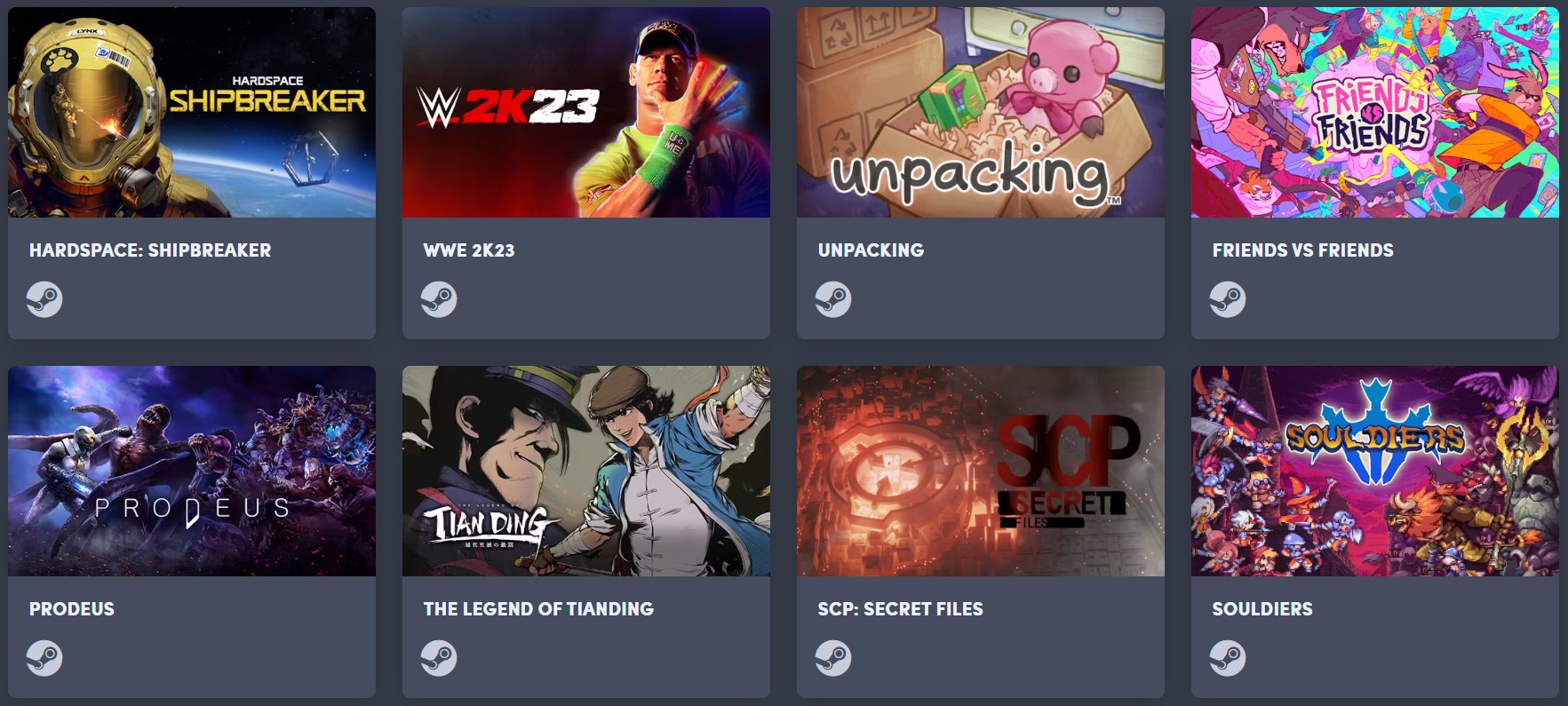Click the SCP: SECRET FILES title text
Viewport: 1568px width, 706px height.
pos(900,609)
